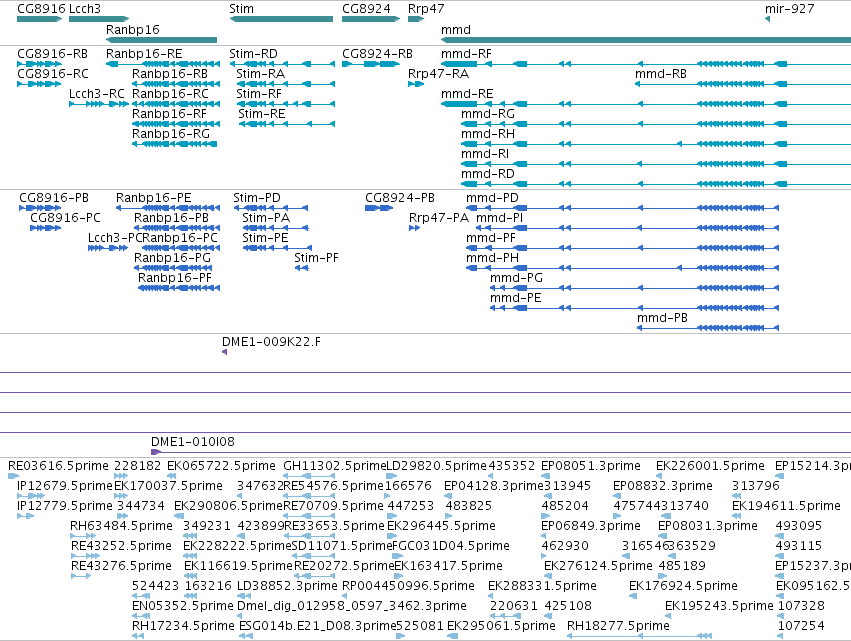Select EST ESG014b.E21_D08.3prime
851x641 pixels.
pyautogui.click(x=317, y=626)
